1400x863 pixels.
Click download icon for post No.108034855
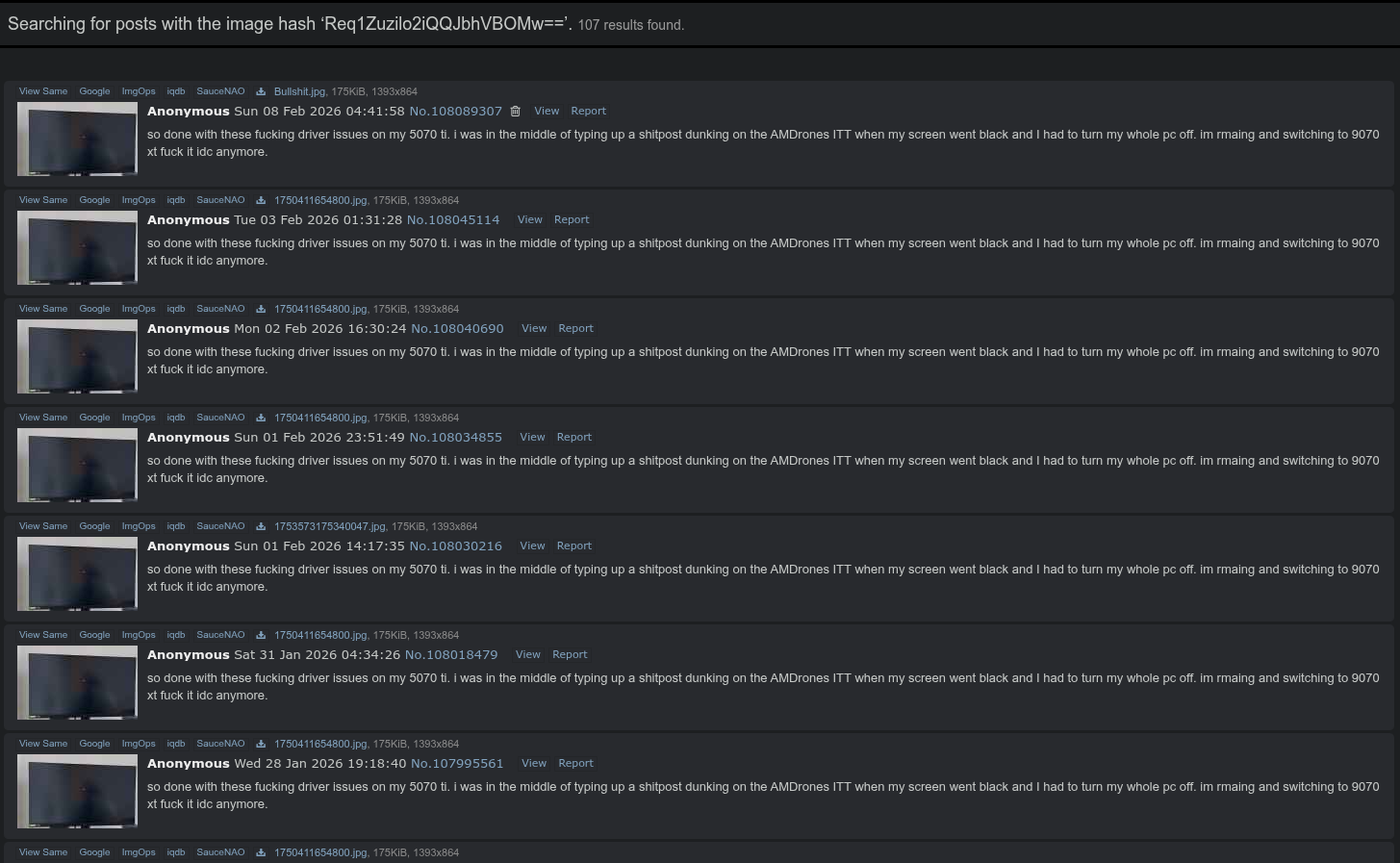[x=261, y=418]
